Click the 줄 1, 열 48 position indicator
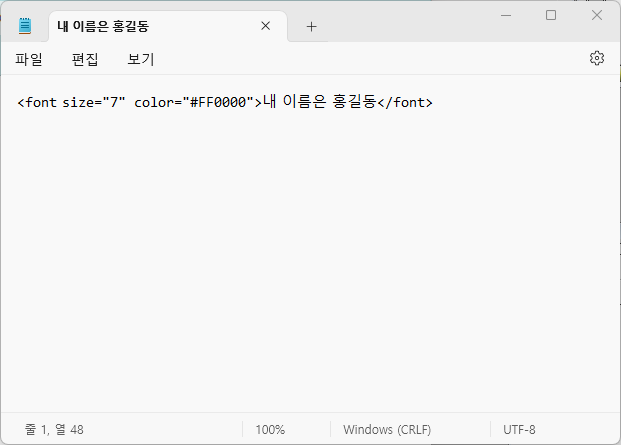The width and height of the screenshot is (621, 445). tap(54, 430)
